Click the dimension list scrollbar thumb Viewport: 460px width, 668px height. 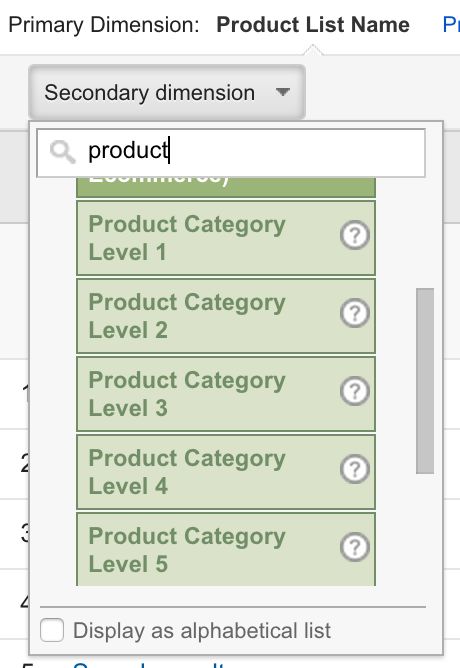425,381
